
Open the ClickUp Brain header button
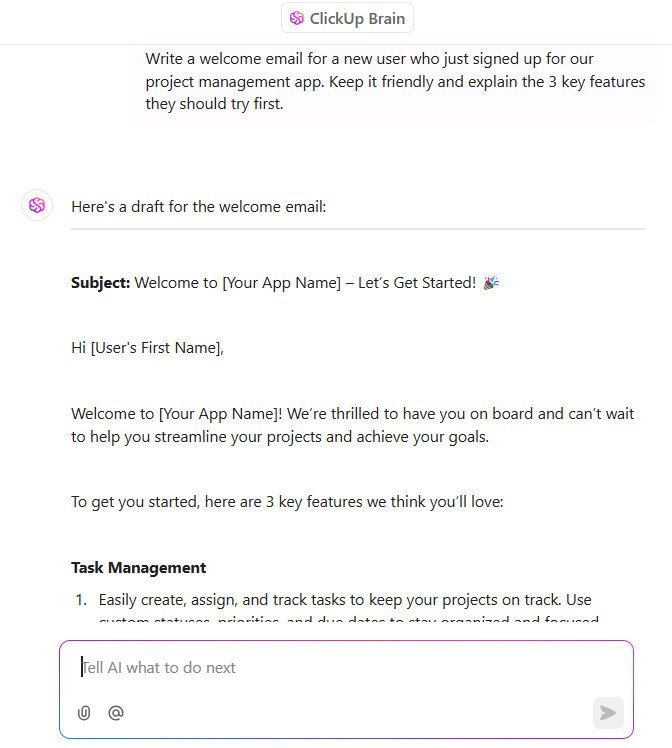pyautogui.click(x=347, y=18)
